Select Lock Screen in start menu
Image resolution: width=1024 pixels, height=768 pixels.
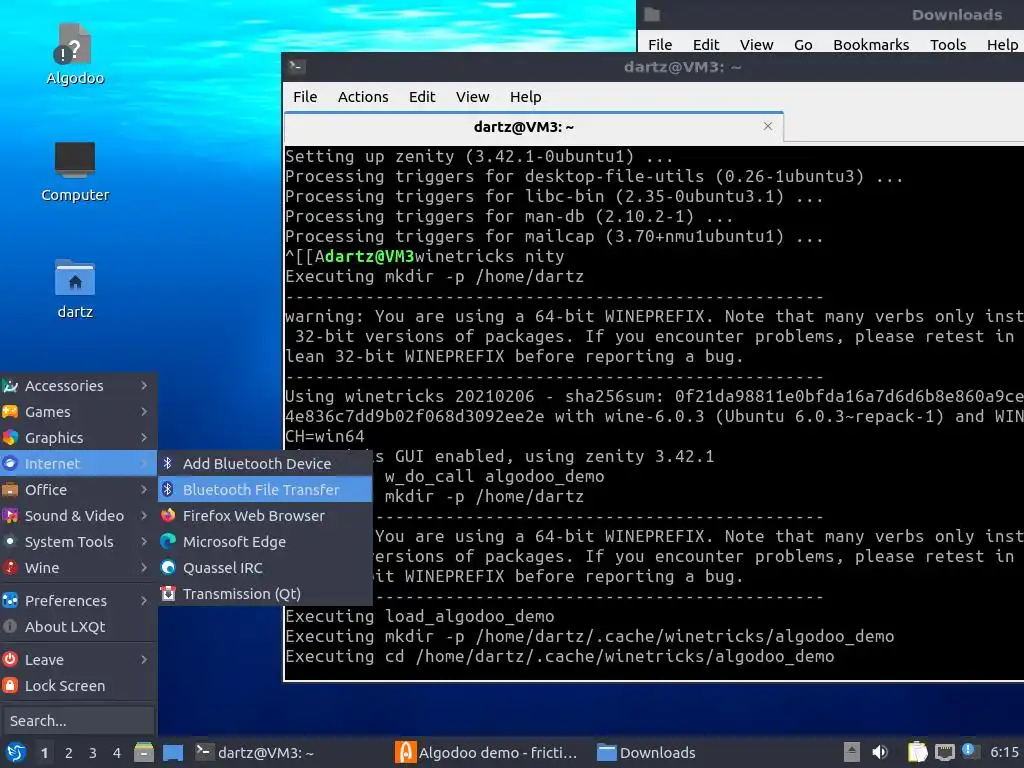point(78,686)
